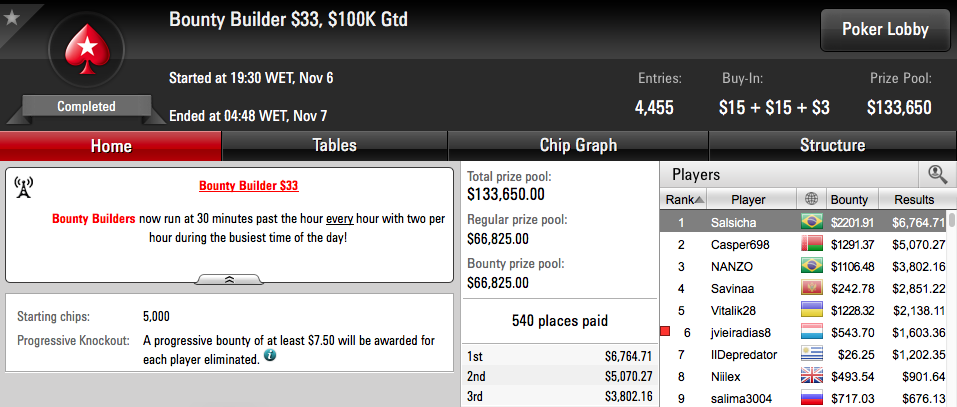Sort by the Results column header
The height and width of the screenshot is (407, 957).
tap(914, 200)
